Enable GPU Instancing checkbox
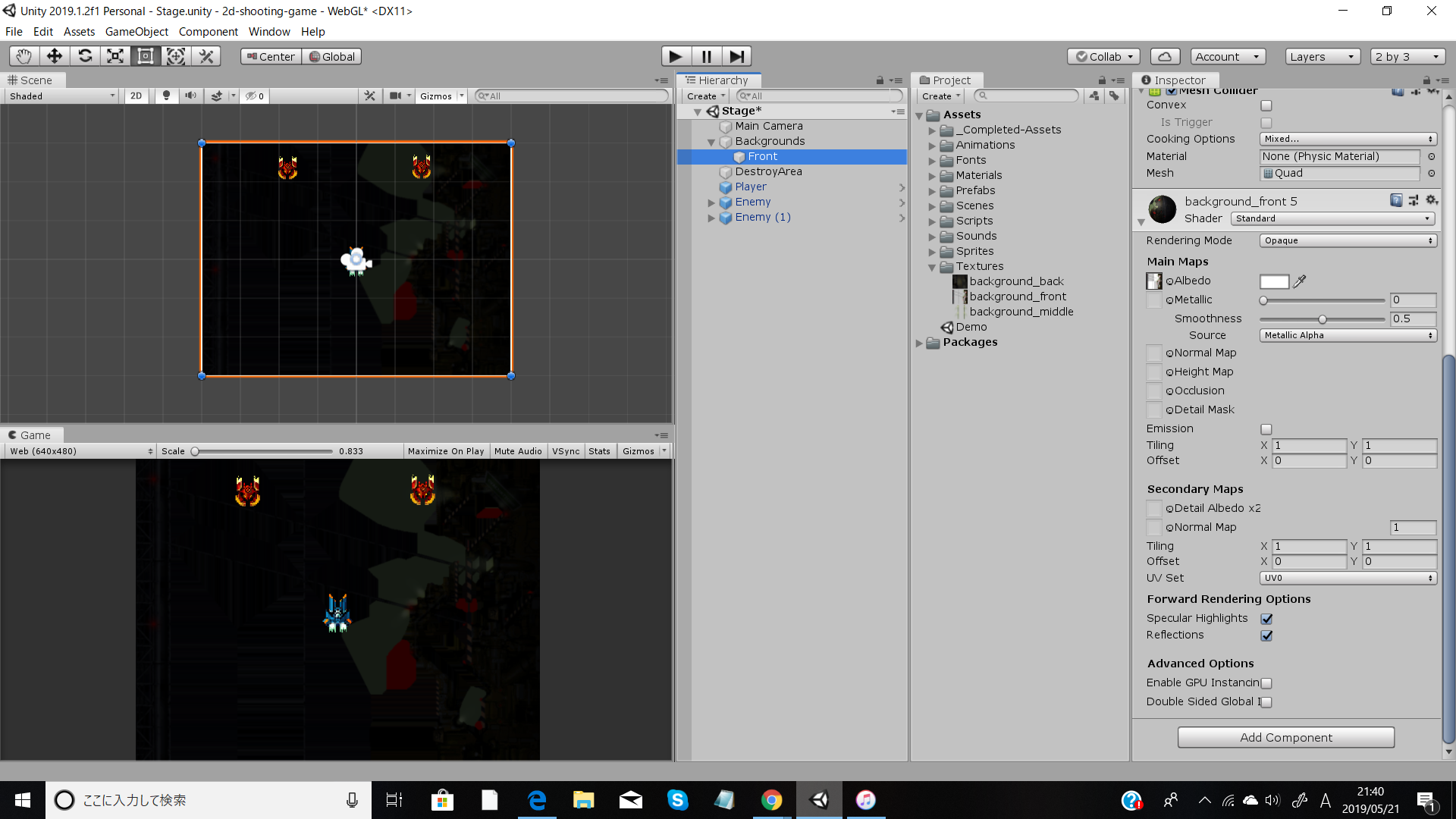The width and height of the screenshot is (1456, 819). point(1266,683)
